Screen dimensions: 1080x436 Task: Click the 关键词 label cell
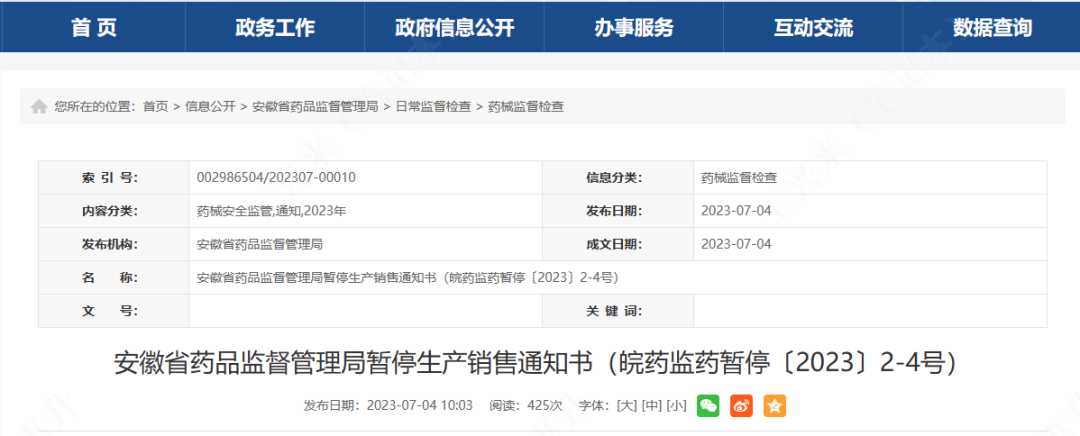coord(618,311)
